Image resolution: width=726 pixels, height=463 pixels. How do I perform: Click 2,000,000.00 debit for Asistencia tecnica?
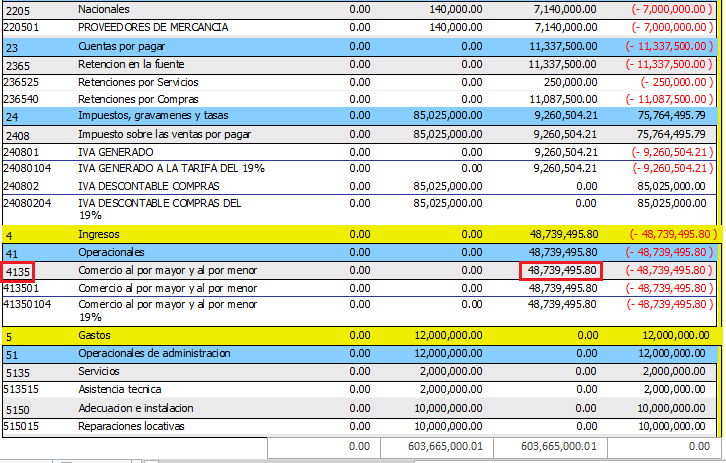coord(451,389)
